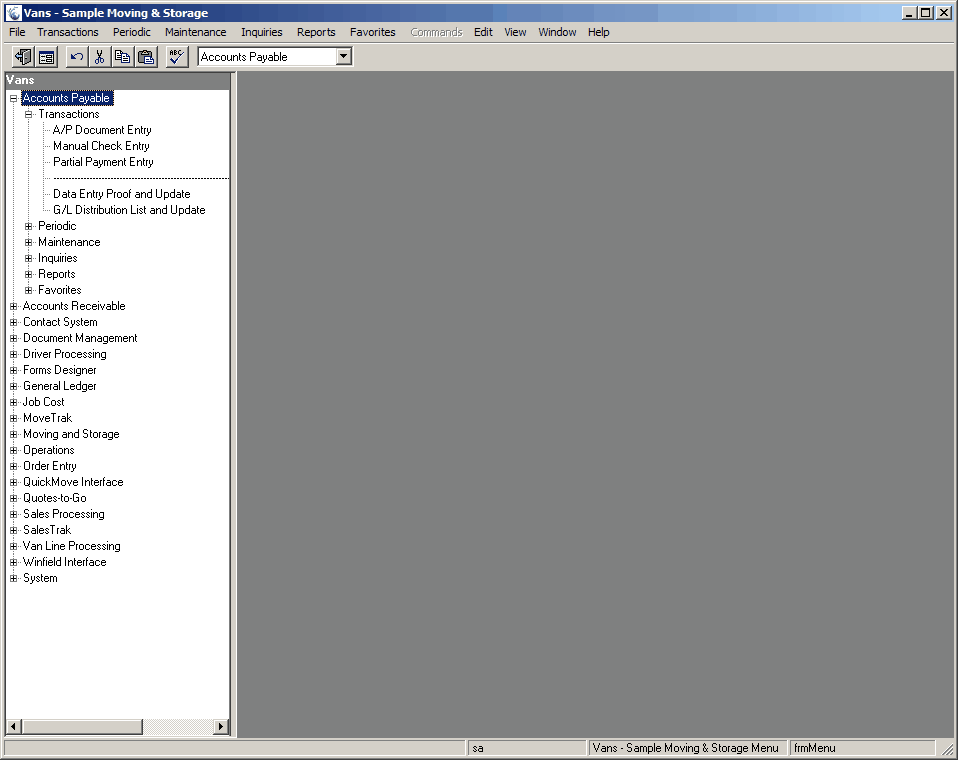Expand the Favorites tree node
The height and width of the screenshot is (760, 958).
28,290
